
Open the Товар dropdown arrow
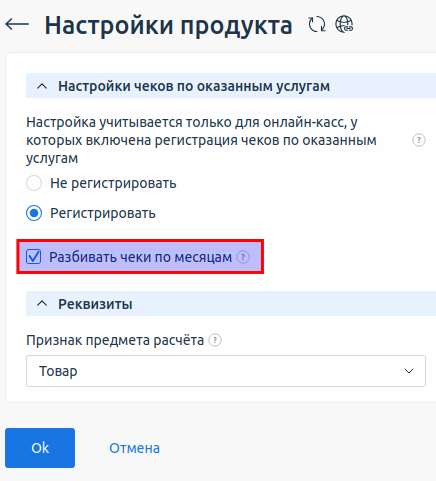pyautogui.click(x=409, y=371)
